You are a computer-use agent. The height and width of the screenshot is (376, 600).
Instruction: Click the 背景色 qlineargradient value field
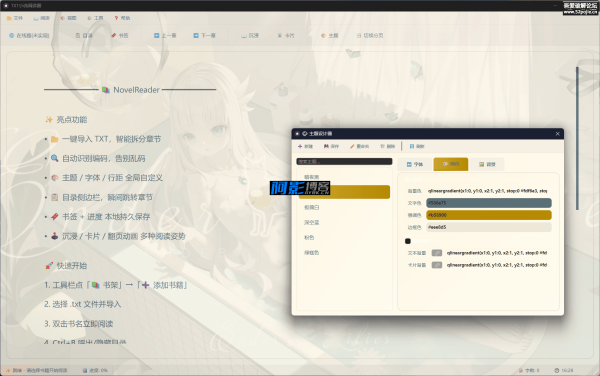(x=489, y=190)
